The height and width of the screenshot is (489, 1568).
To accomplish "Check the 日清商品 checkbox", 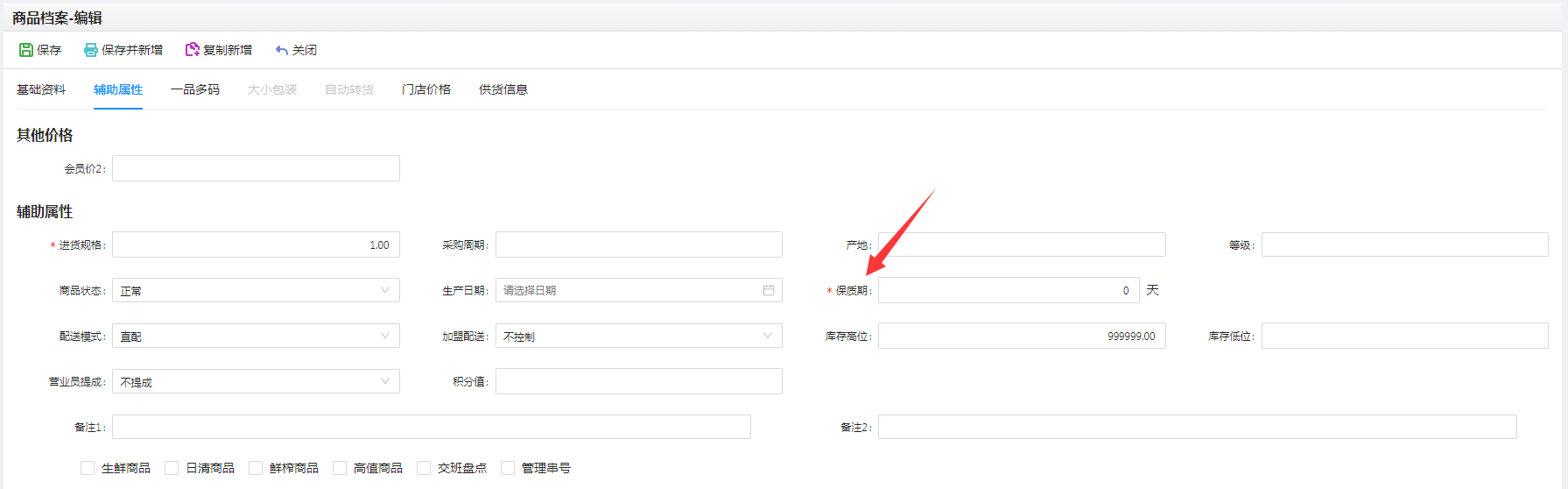I will point(172,468).
